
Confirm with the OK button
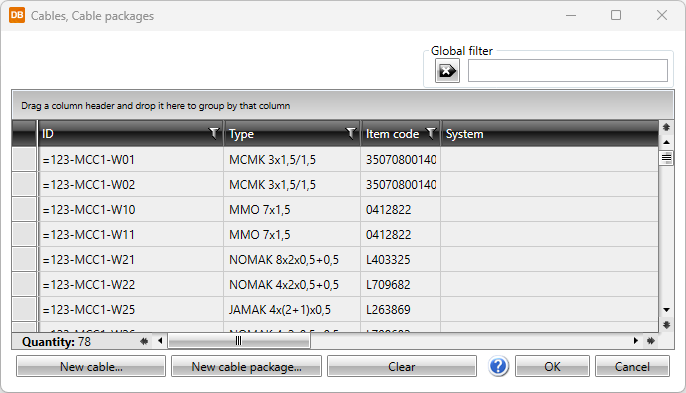click(x=552, y=366)
